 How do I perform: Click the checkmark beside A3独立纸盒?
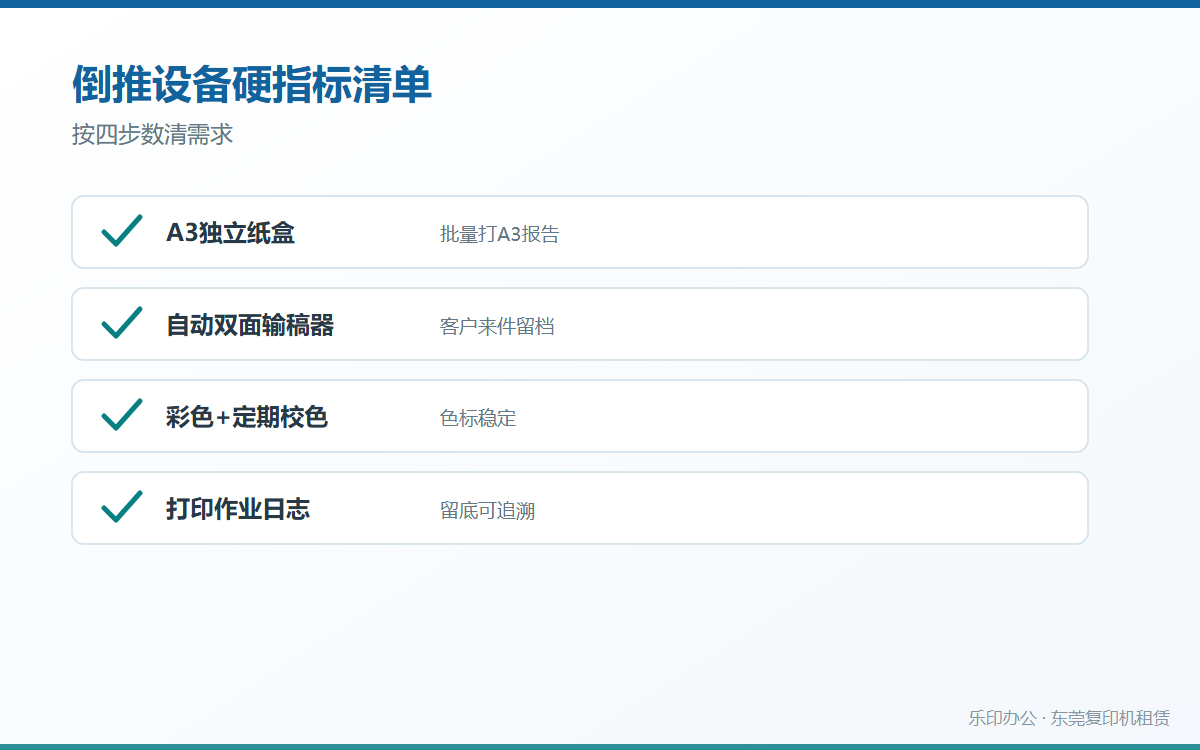pyautogui.click(x=122, y=231)
